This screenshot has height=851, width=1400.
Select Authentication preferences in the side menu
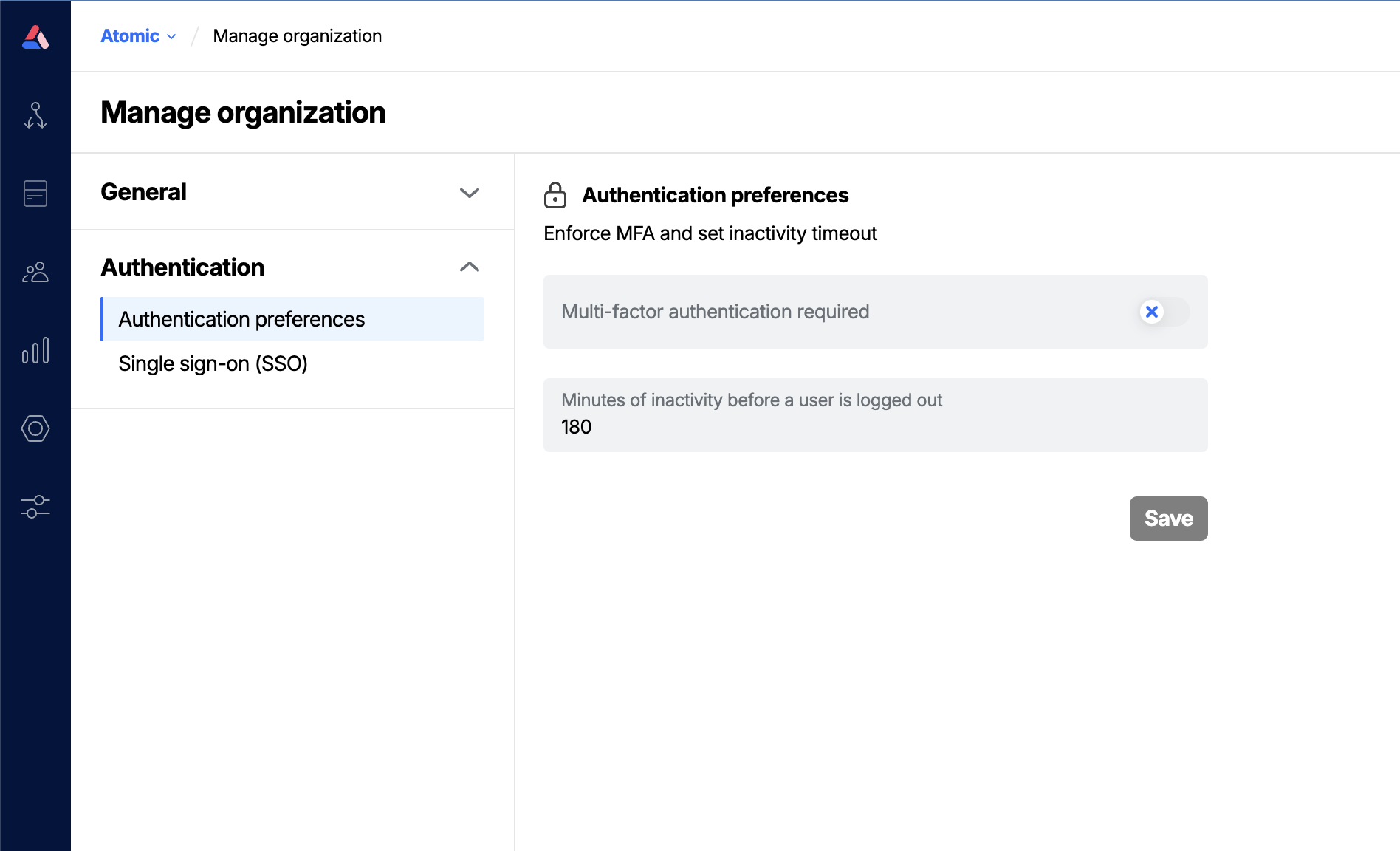pos(241,319)
